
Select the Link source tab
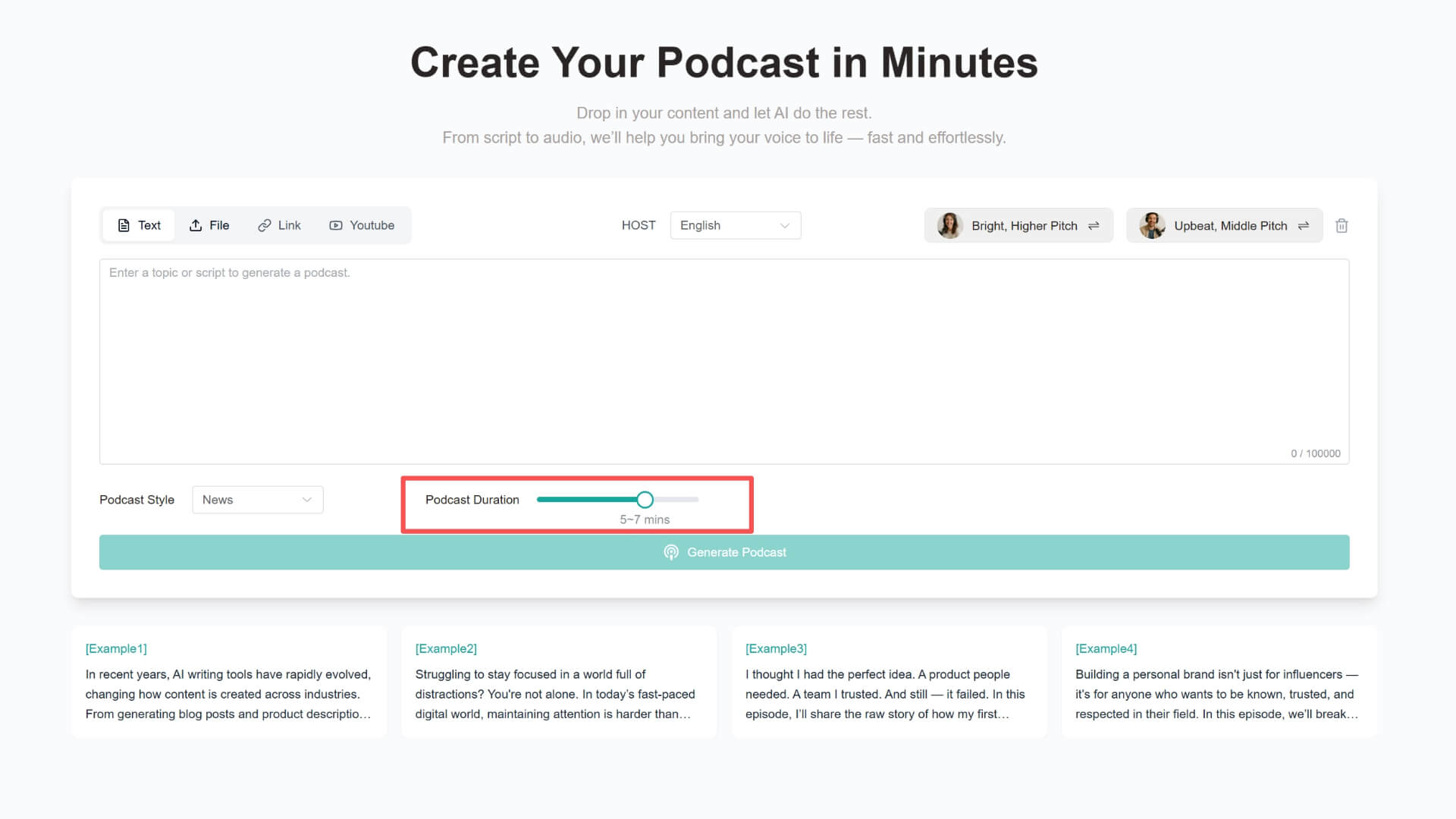279,225
